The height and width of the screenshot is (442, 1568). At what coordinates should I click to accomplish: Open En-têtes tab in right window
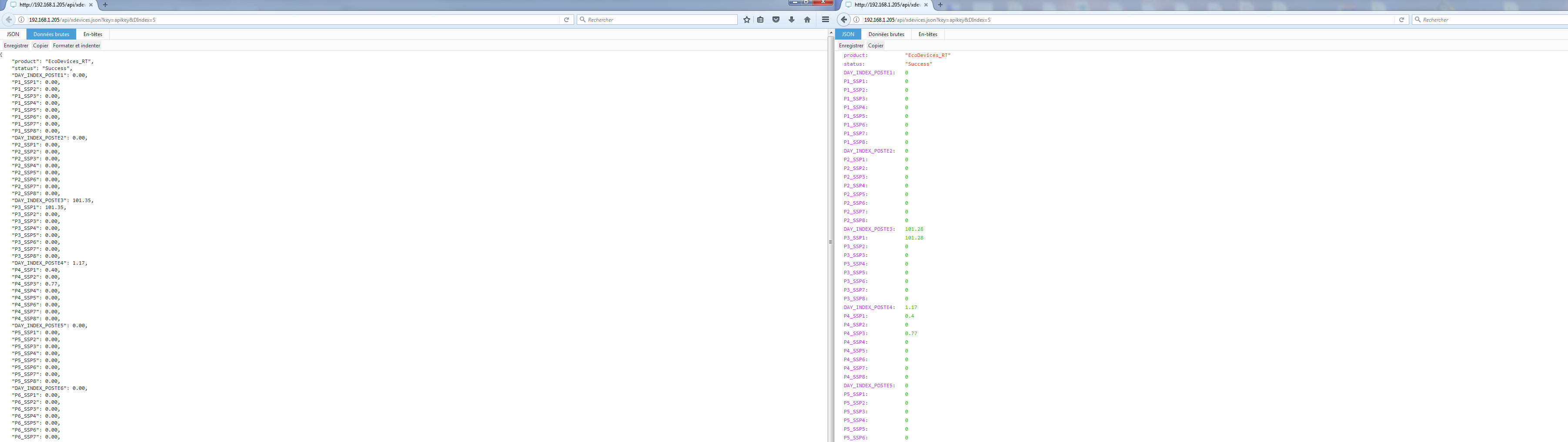[928, 34]
